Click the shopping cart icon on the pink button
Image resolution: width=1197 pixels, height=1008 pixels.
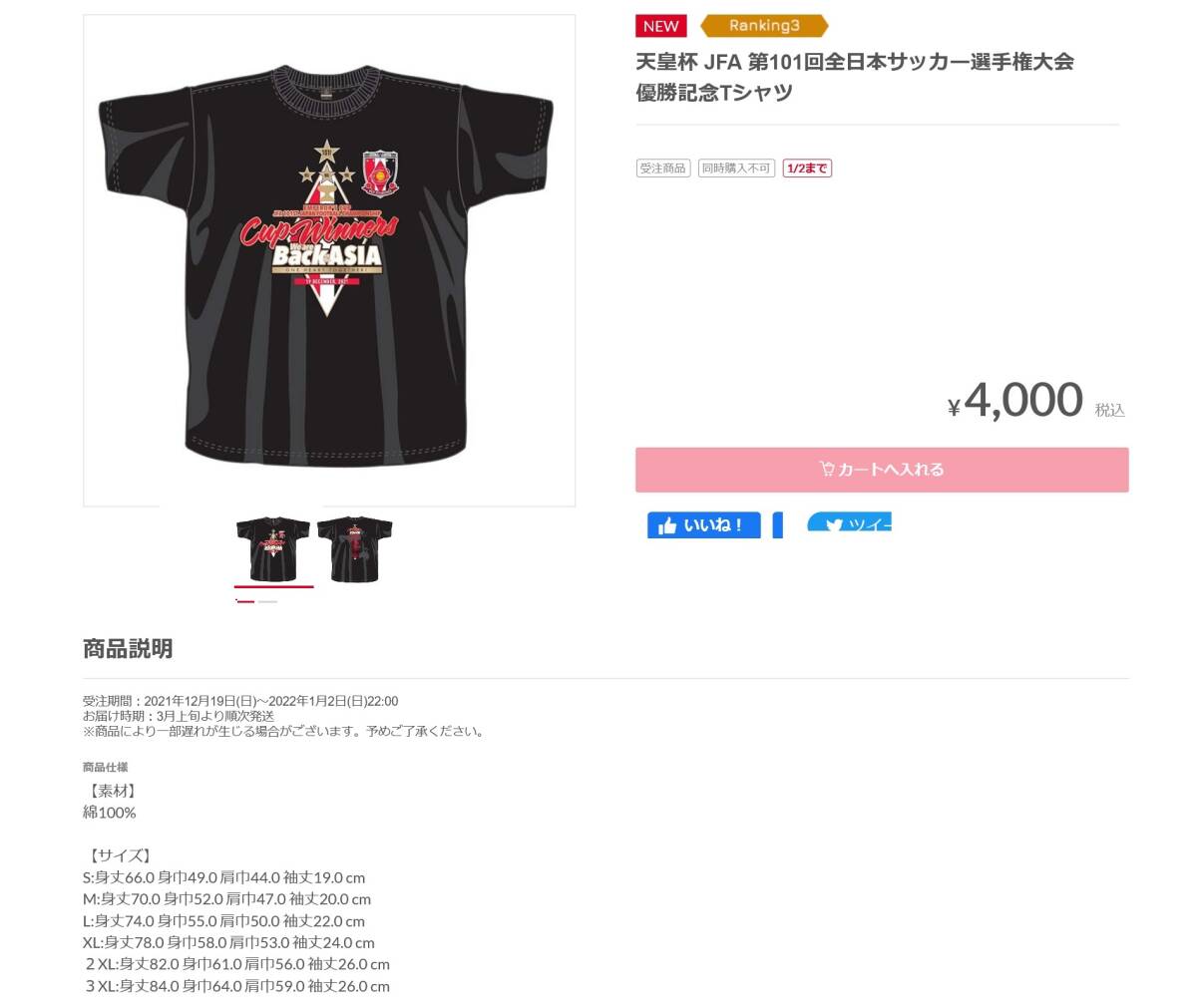pos(827,469)
